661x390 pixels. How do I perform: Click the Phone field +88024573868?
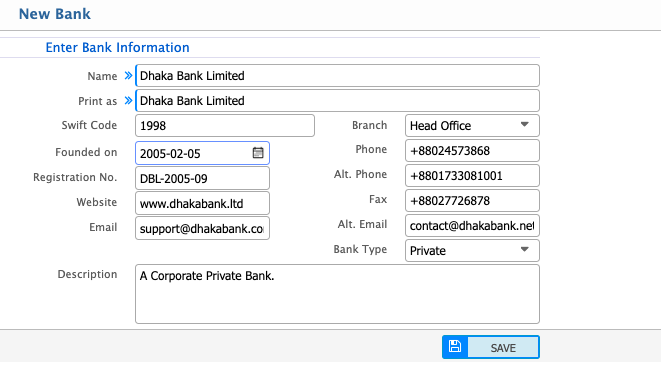472,151
